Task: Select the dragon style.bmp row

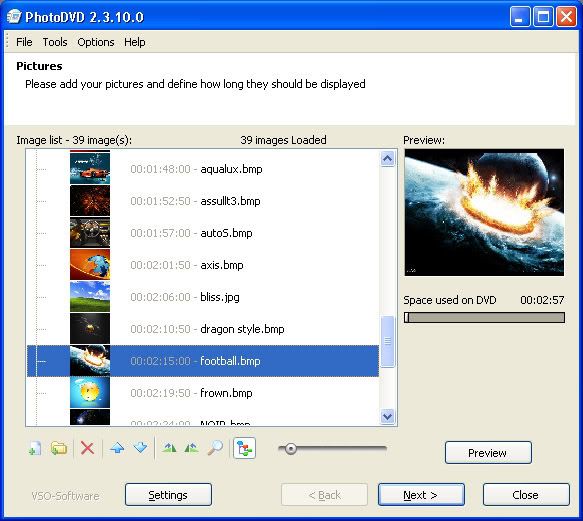Action: tap(203, 329)
